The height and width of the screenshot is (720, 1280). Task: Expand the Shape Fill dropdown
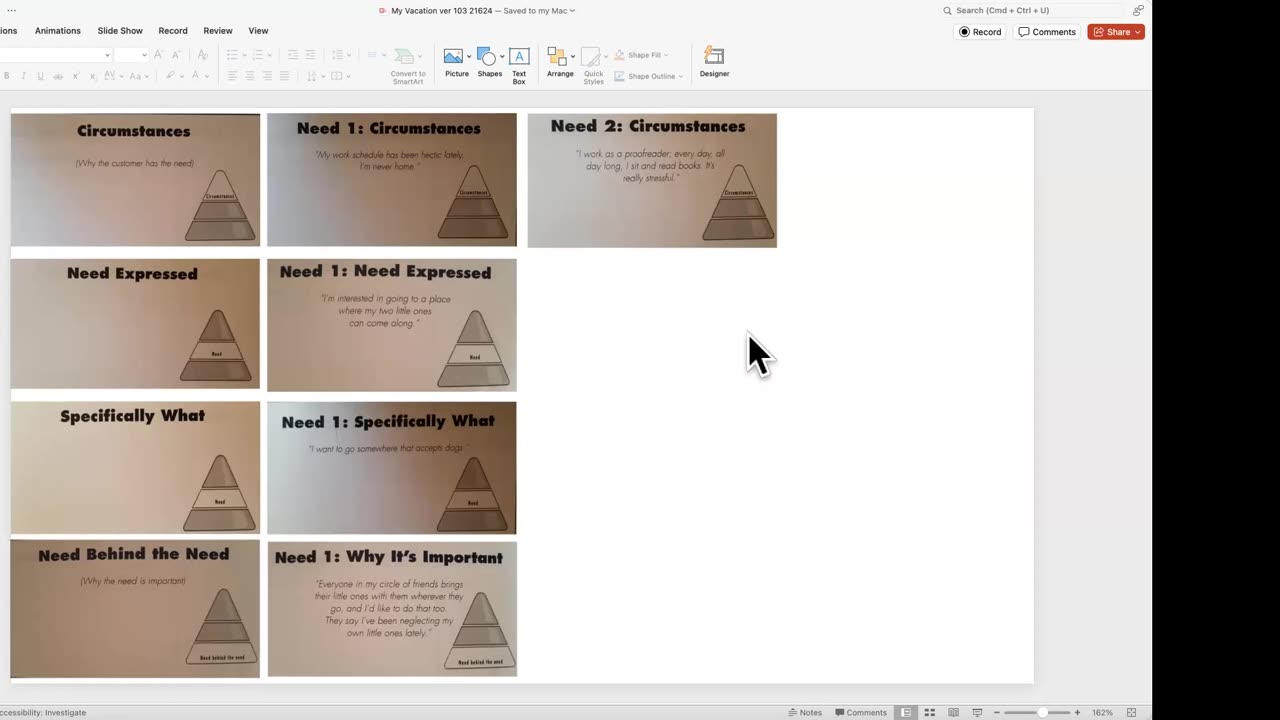pyautogui.click(x=666, y=55)
